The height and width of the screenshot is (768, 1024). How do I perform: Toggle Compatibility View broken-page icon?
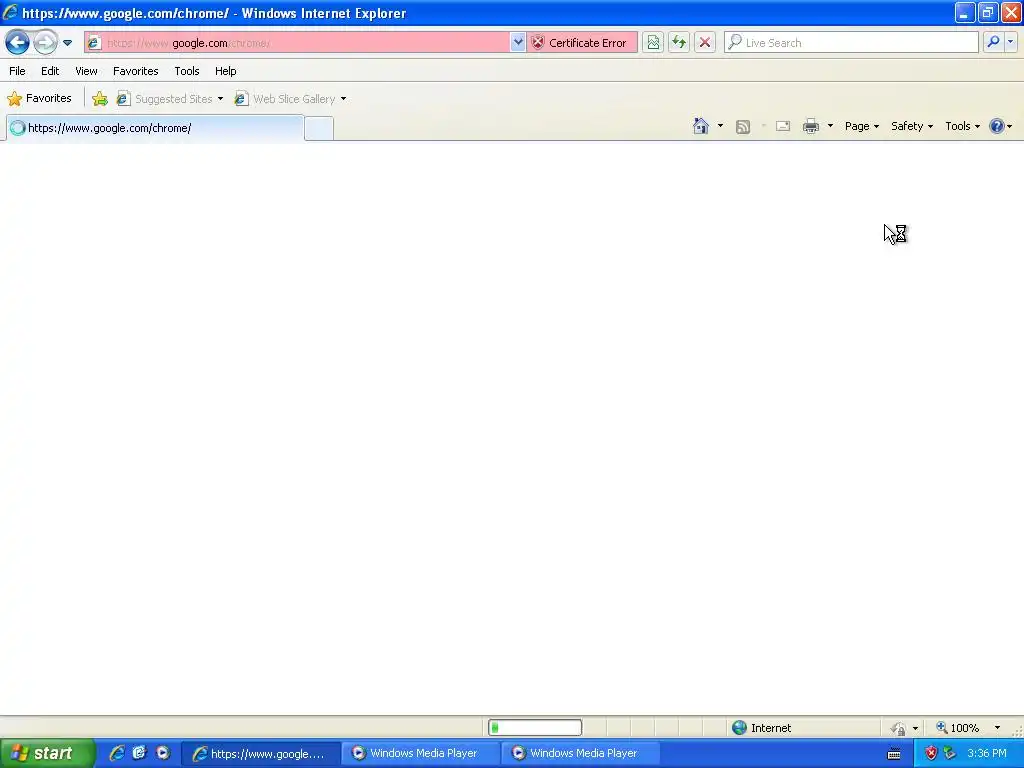(x=653, y=43)
